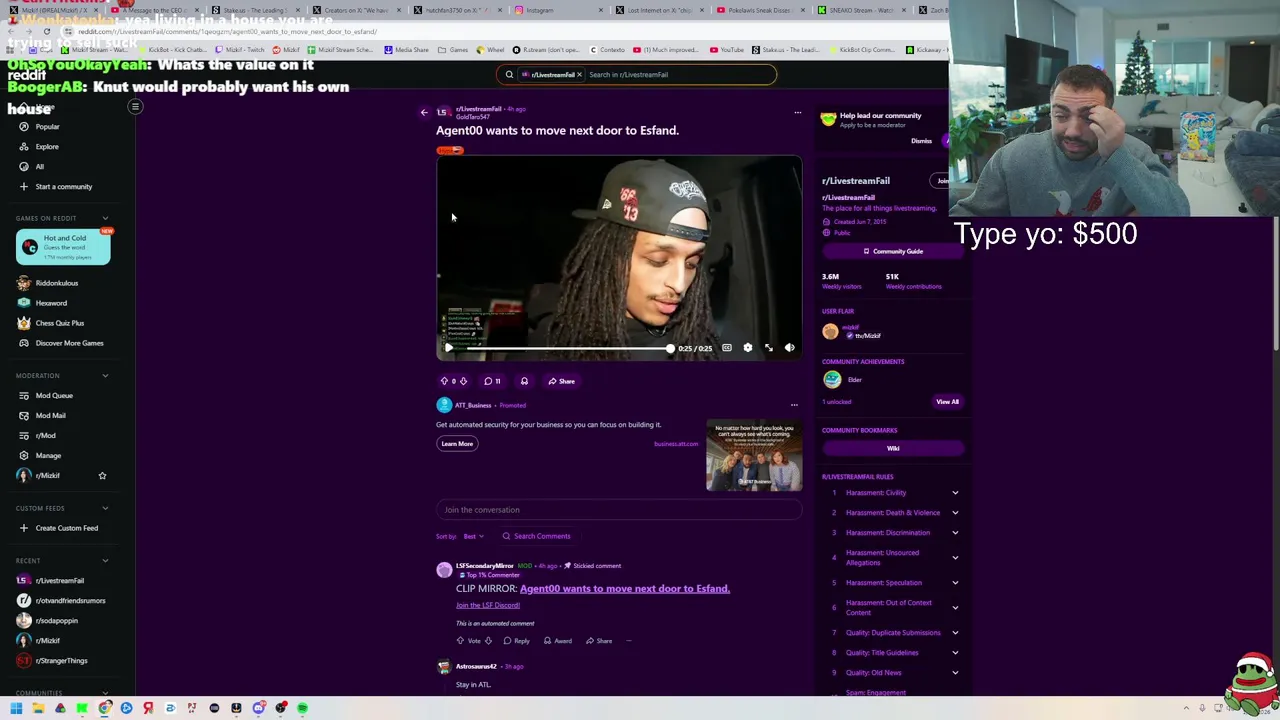Click the Search Comments field
The image size is (1280, 720).
536,536
